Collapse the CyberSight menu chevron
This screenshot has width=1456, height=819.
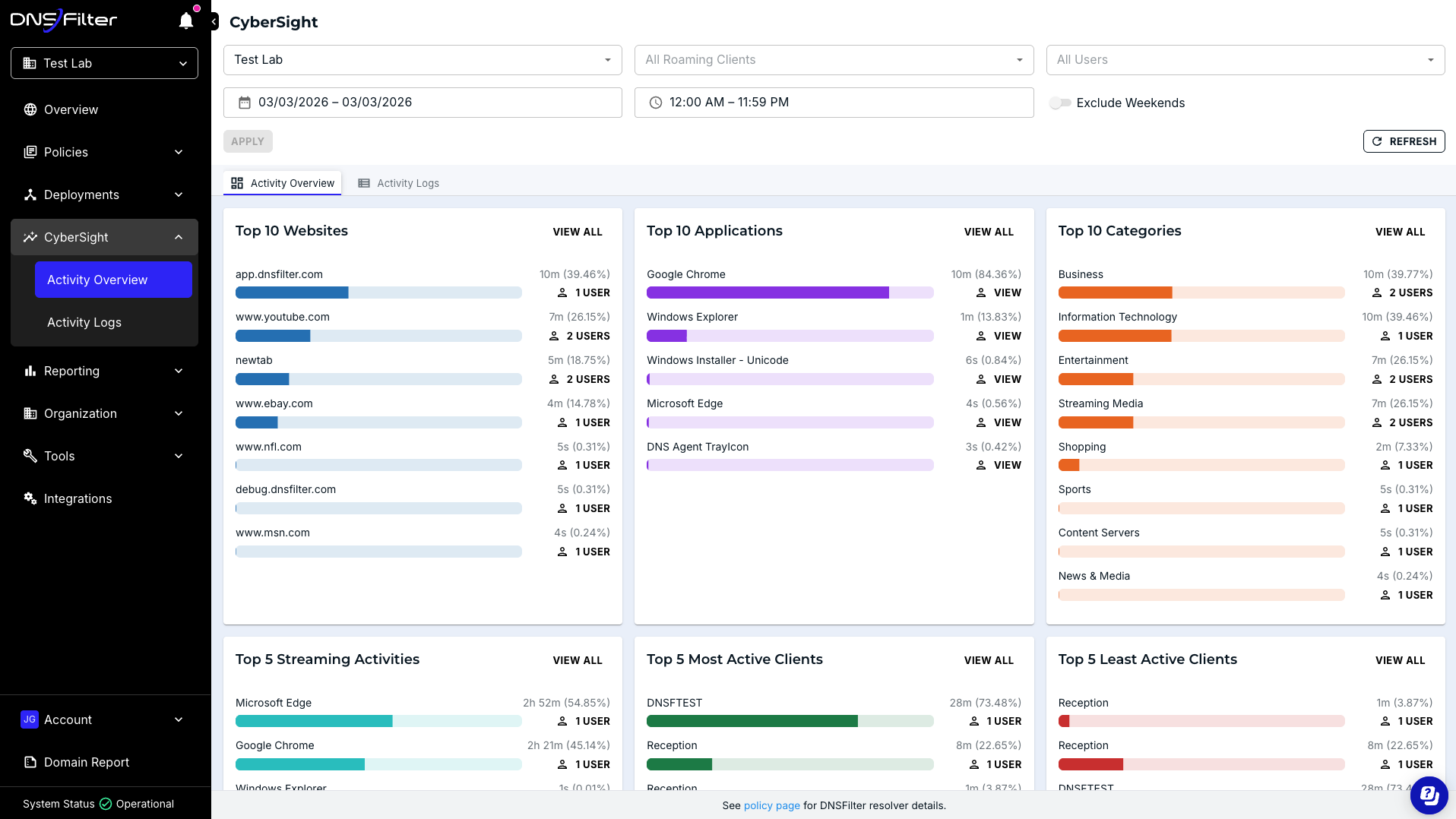tap(179, 237)
